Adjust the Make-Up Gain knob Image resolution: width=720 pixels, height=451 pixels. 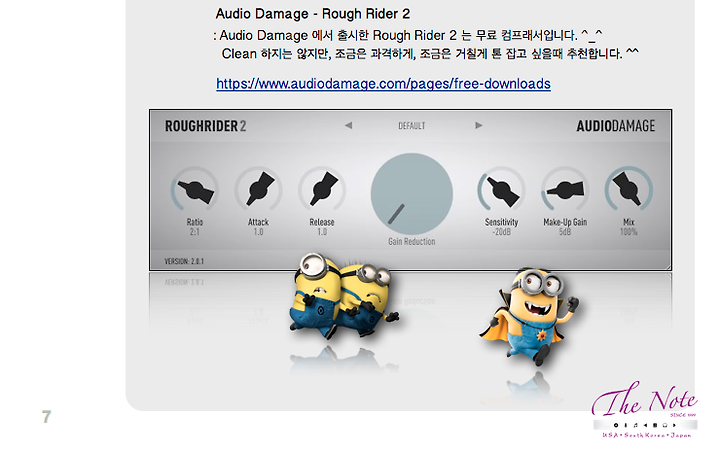565,189
